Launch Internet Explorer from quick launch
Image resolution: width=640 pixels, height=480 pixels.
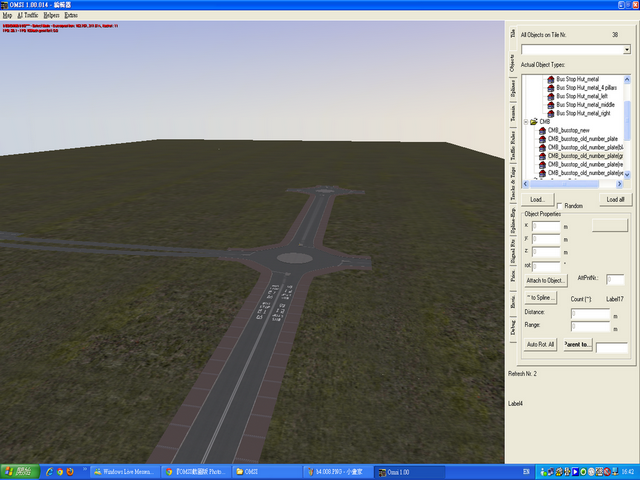(x=49, y=472)
